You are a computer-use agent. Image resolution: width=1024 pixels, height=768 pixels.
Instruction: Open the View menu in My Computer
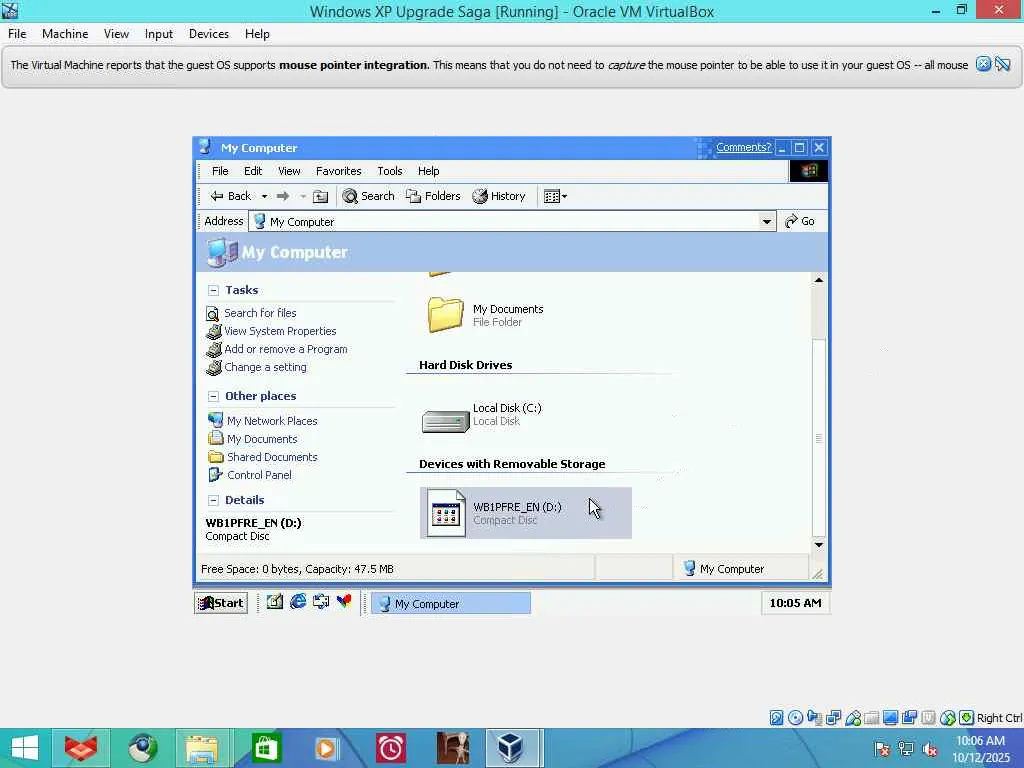289,171
